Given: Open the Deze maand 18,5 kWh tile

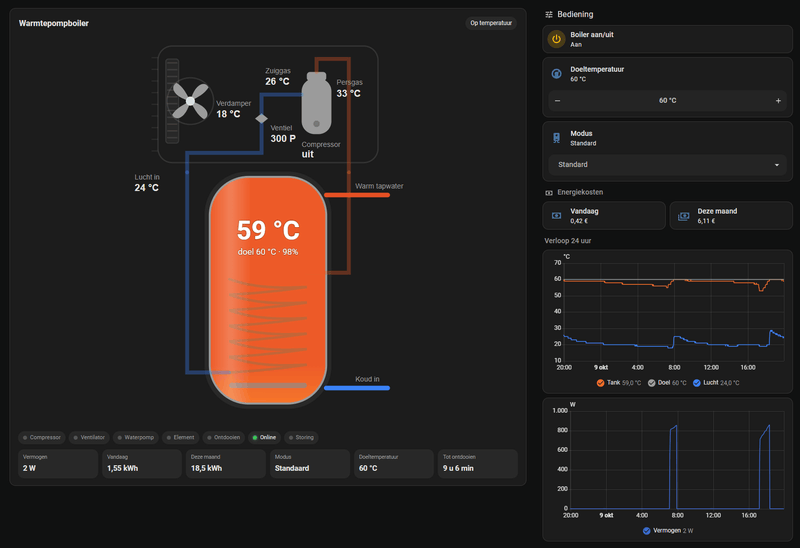Looking at the screenshot, I should coord(226,463).
